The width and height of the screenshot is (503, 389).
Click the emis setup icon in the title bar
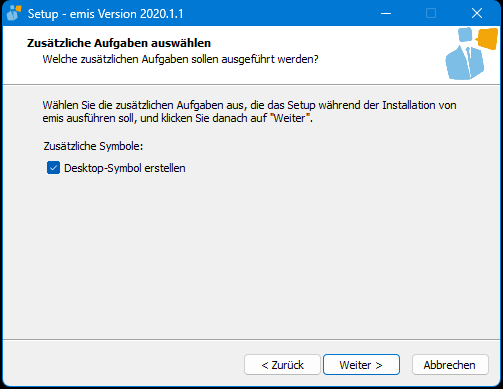pyautogui.click(x=14, y=13)
